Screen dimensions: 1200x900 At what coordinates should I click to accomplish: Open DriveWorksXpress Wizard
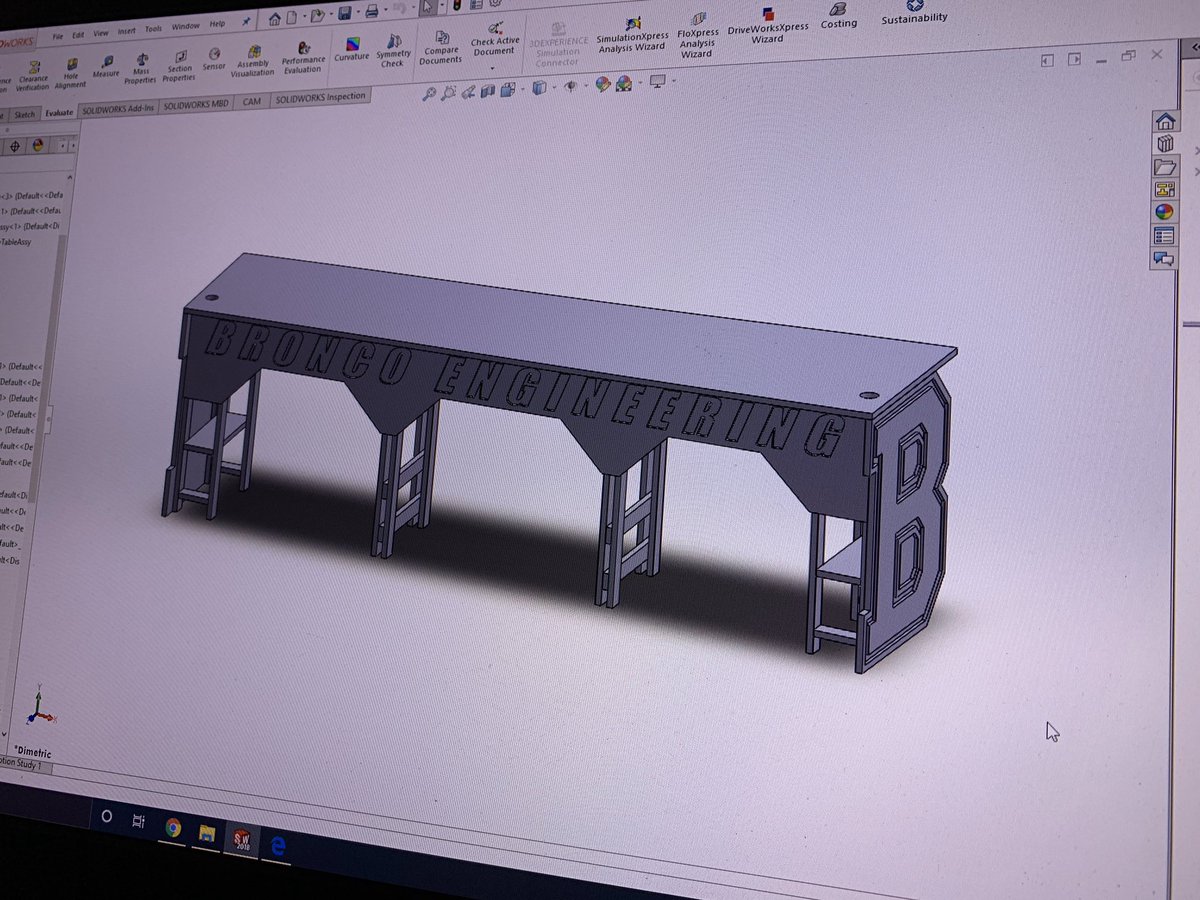[x=768, y=26]
